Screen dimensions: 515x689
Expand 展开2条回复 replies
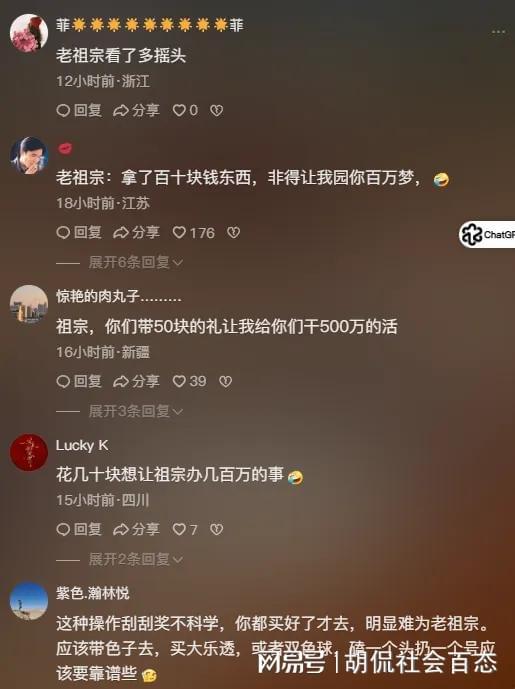[x=135, y=559]
